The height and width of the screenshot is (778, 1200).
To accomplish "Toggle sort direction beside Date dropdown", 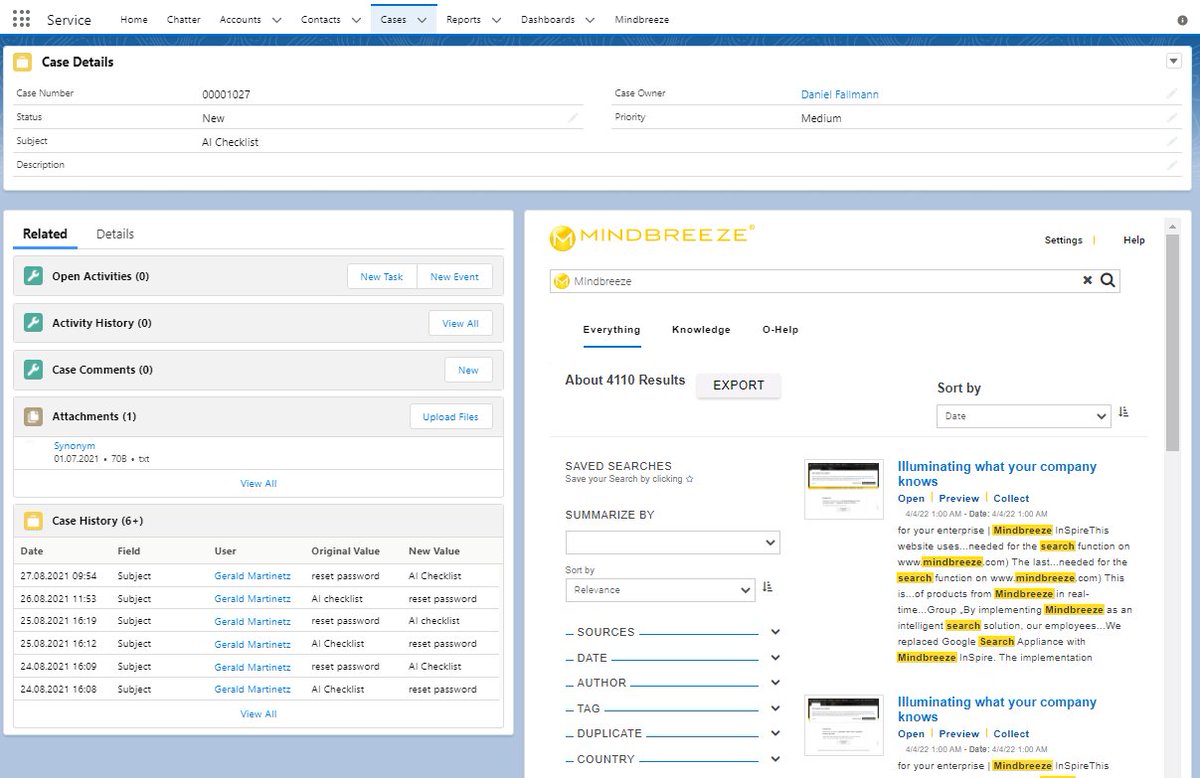I will (x=1123, y=412).
